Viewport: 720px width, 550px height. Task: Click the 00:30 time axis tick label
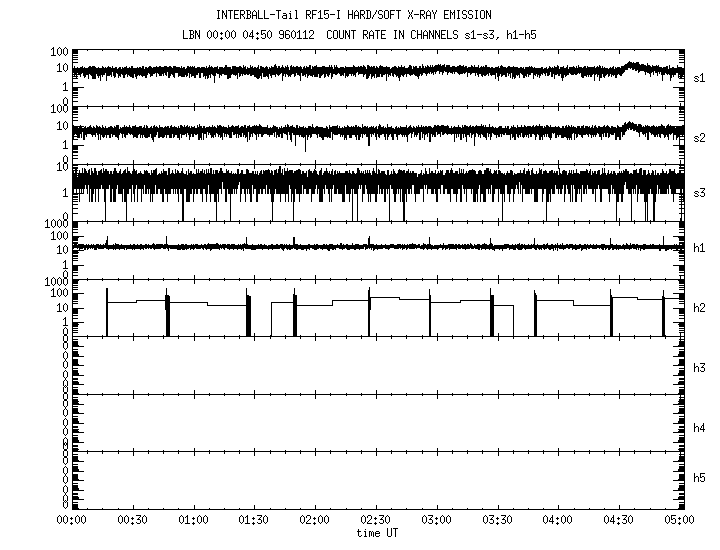132,522
